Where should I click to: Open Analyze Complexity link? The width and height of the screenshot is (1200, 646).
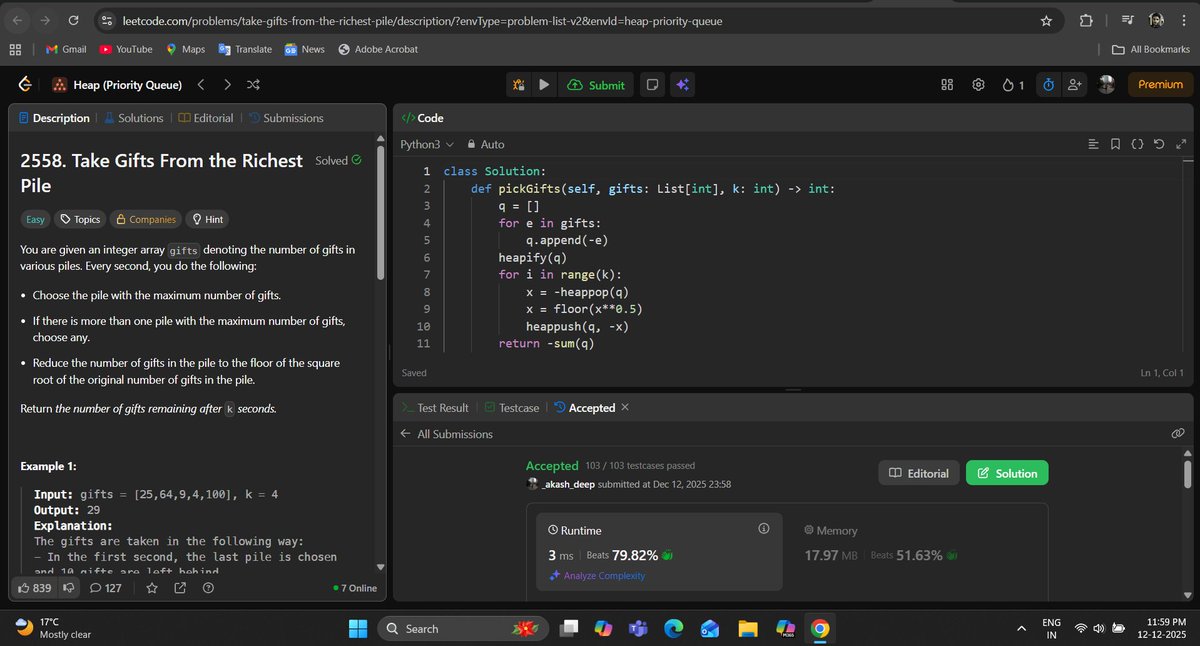[x=597, y=576]
